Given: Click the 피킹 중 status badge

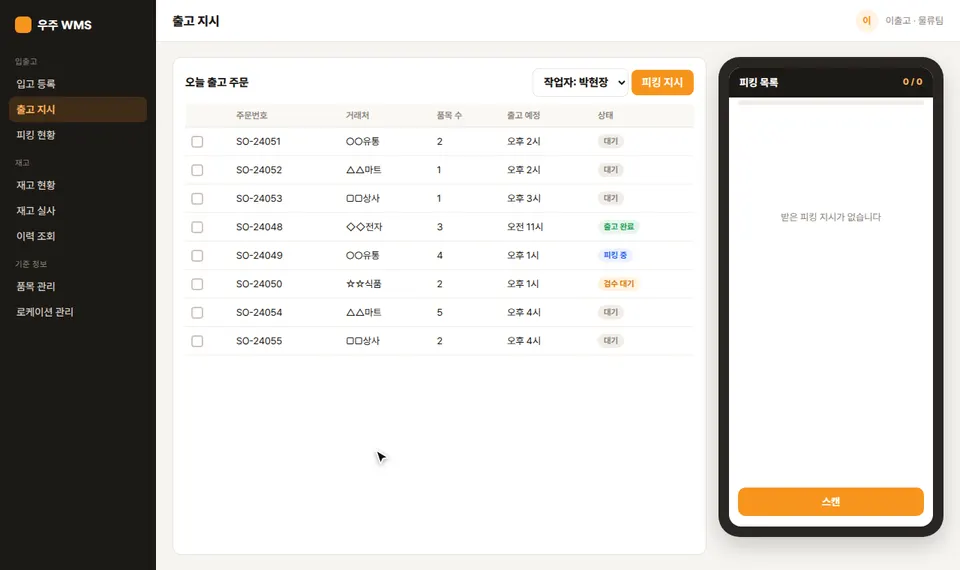Looking at the screenshot, I should (x=615, y=255).
